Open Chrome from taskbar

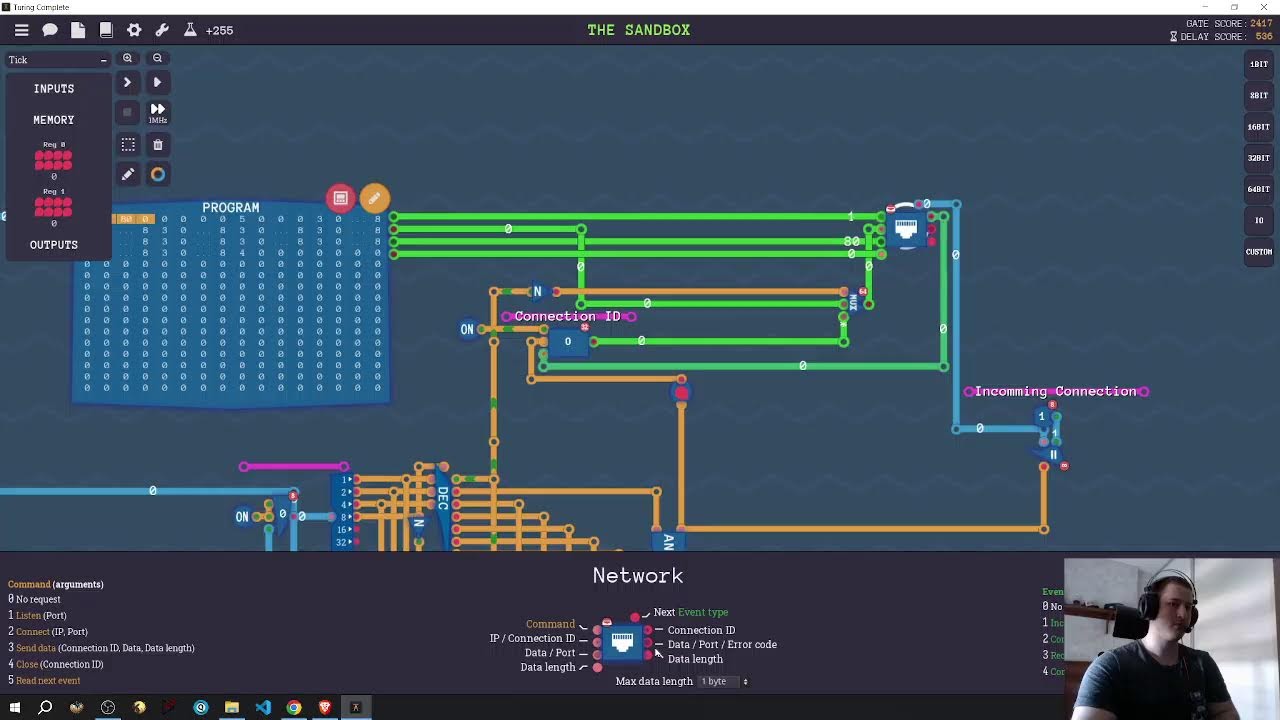coord(294,708)
